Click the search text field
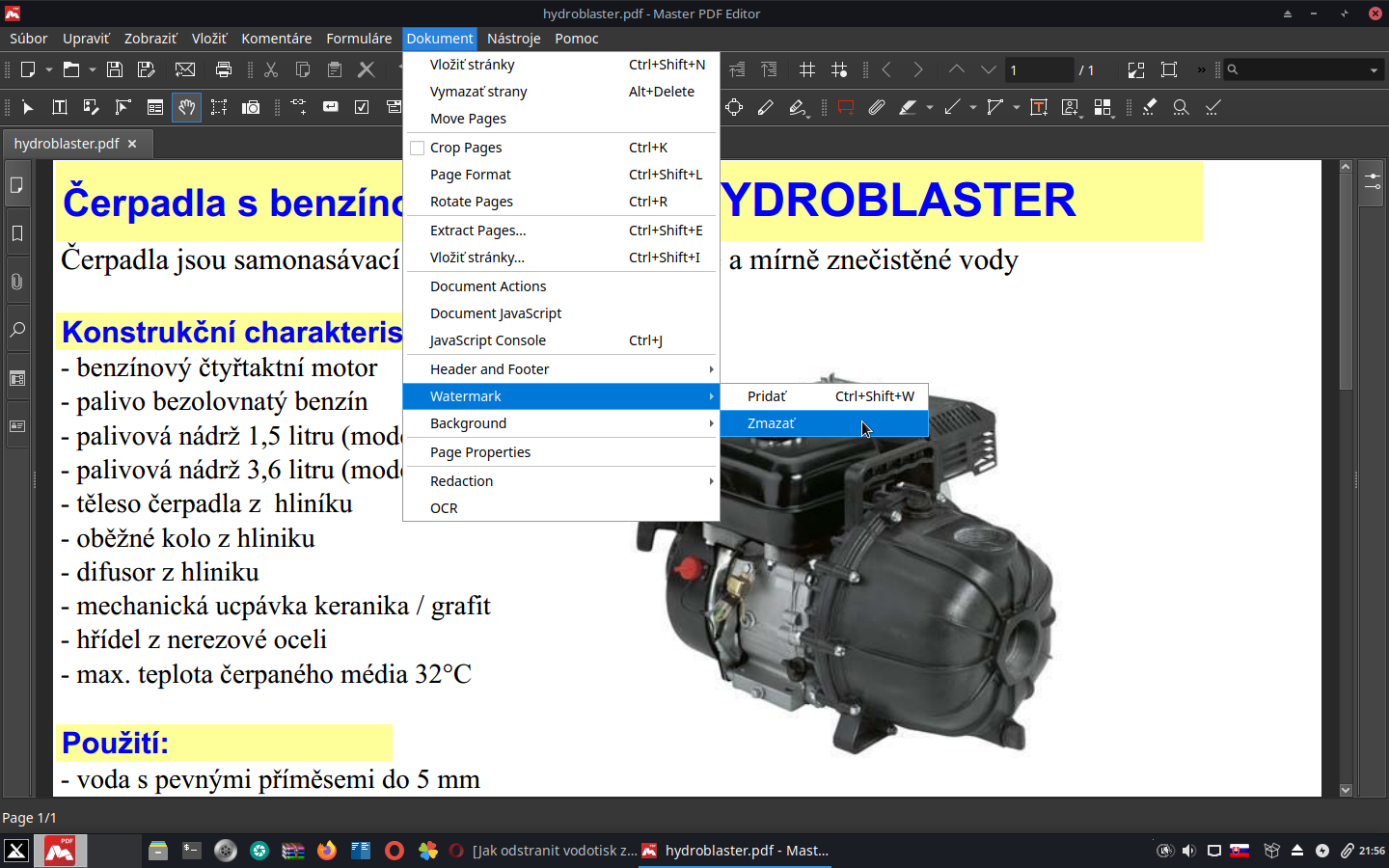 click(1302, 69)
